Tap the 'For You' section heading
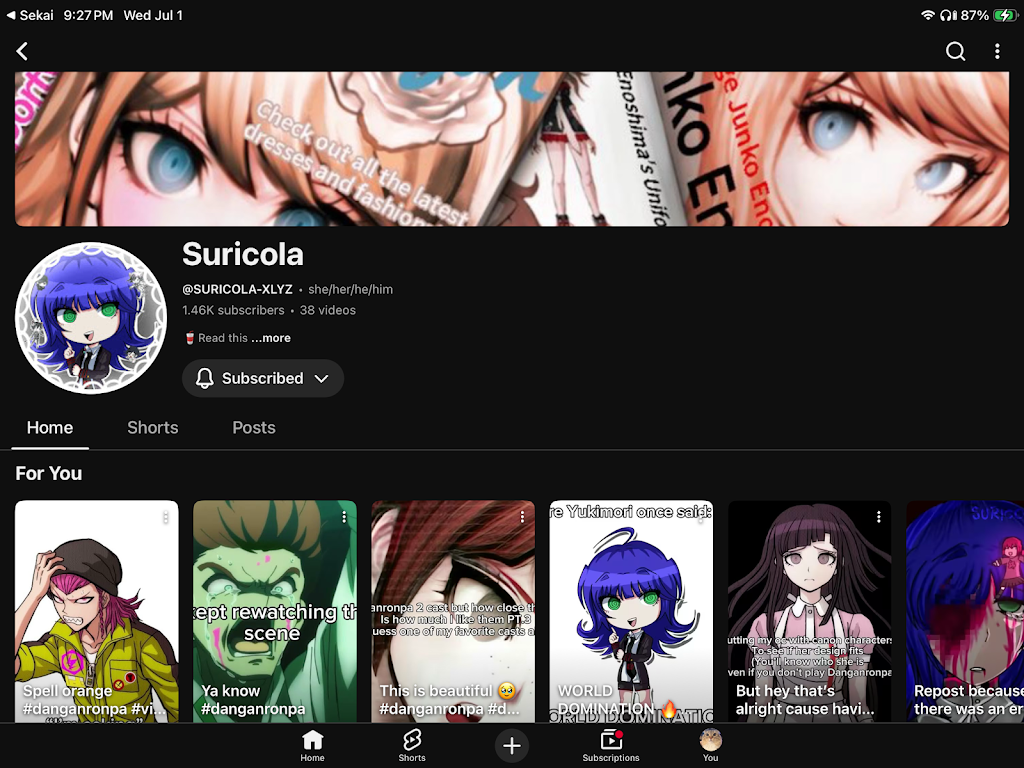This screenshot has width=1024, height=768. tap(49, 473)
